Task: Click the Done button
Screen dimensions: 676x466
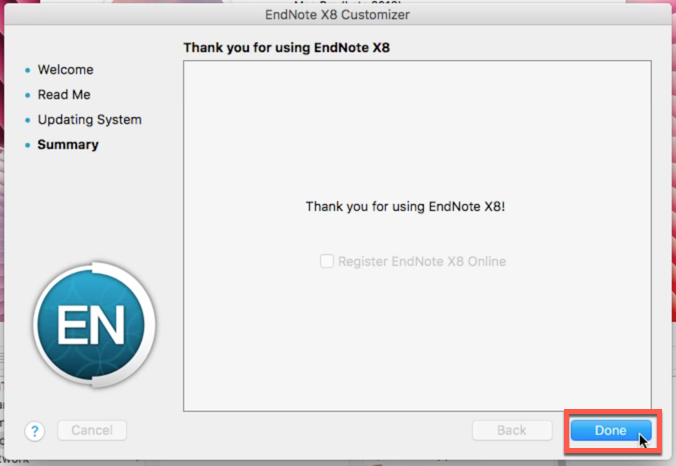Action: click(611, 430)
